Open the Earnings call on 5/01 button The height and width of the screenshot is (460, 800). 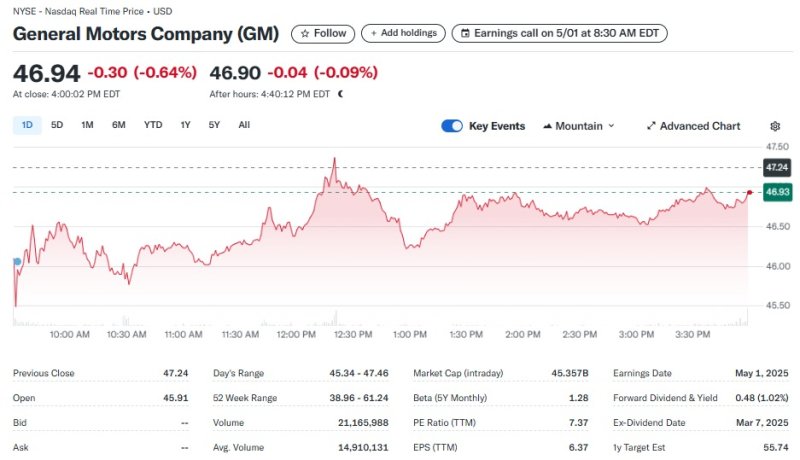(559, 33)
